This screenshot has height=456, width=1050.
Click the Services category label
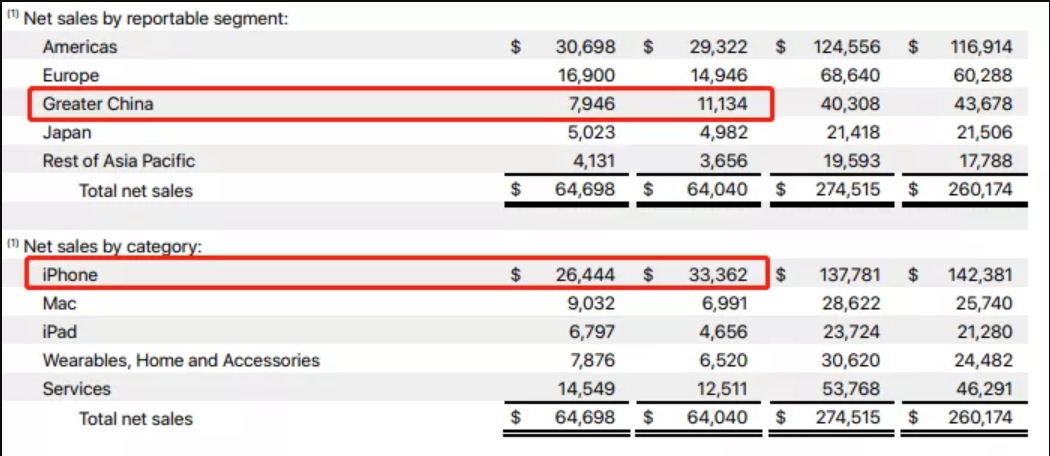click(77, 389)
